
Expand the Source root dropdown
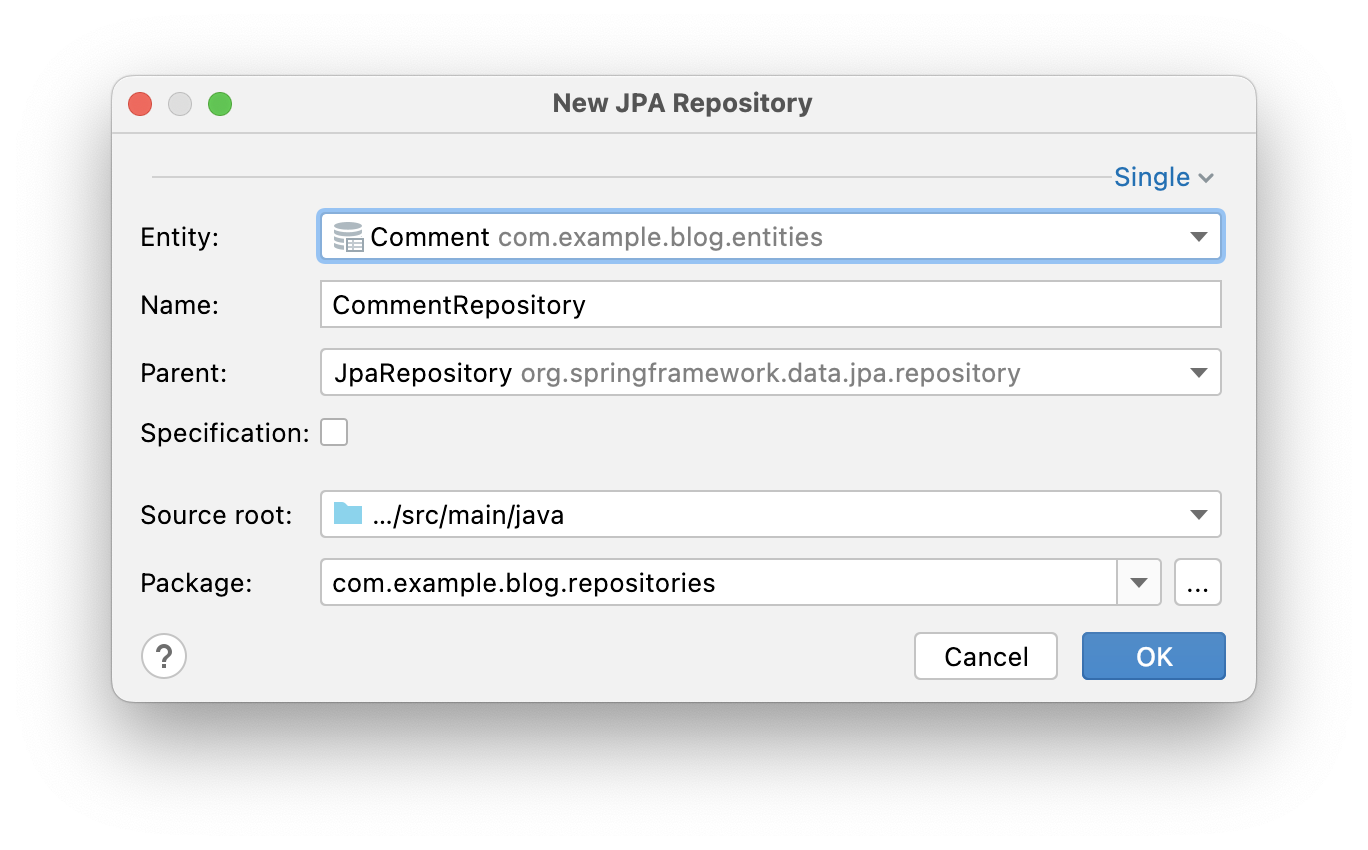[1199, 514]
